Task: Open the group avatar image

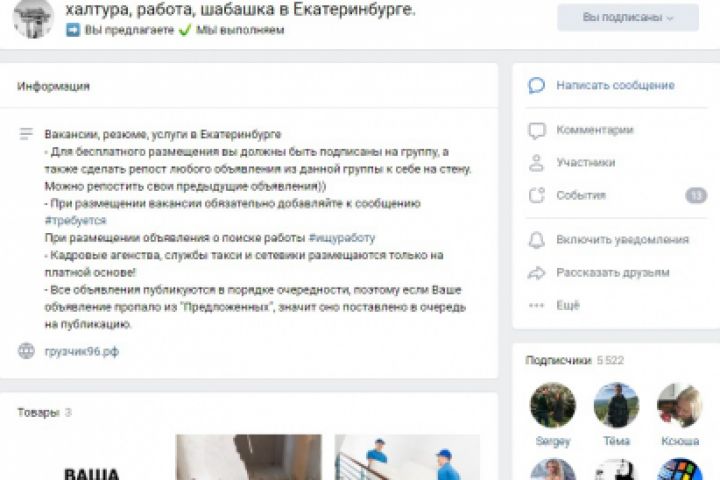Action: click(x=33, y=18)
